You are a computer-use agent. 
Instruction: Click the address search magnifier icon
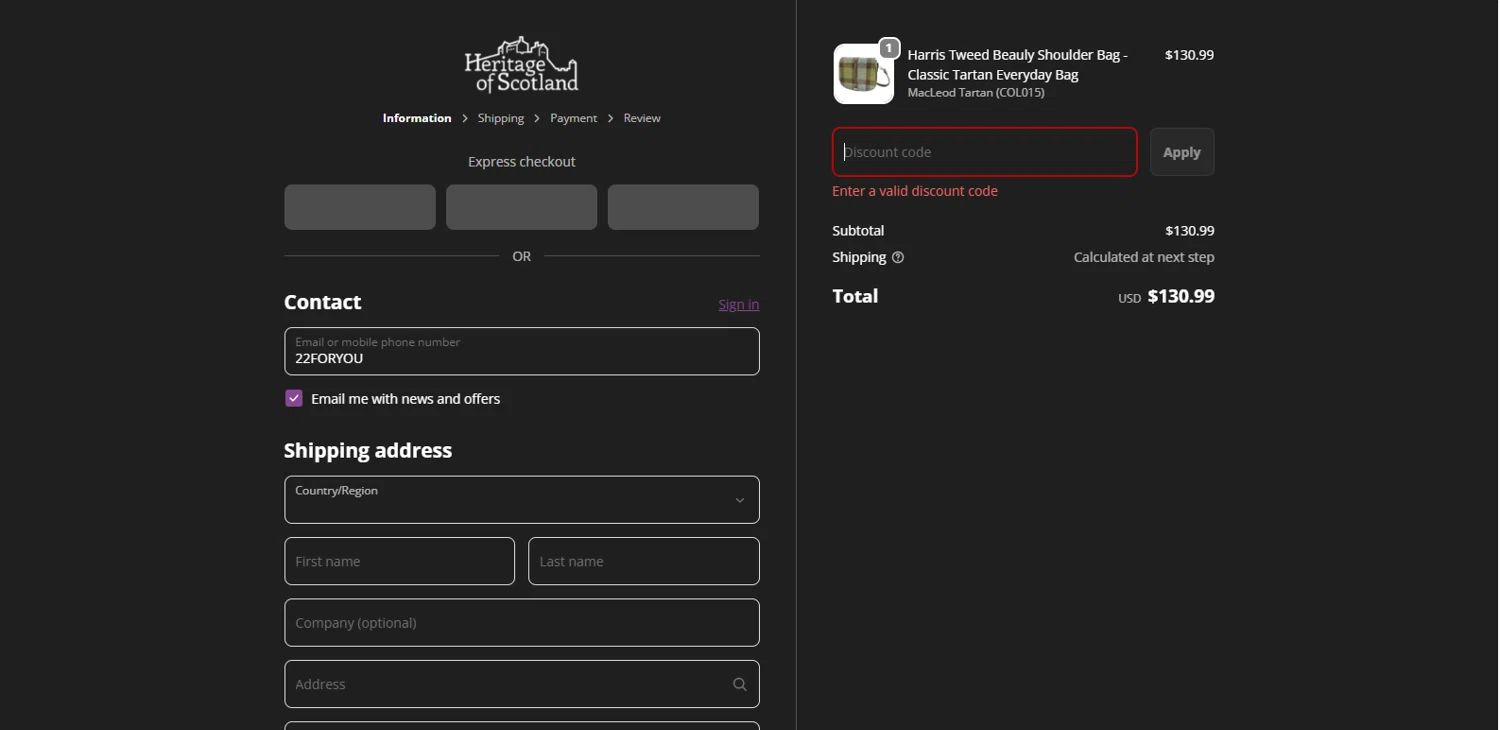740,684
